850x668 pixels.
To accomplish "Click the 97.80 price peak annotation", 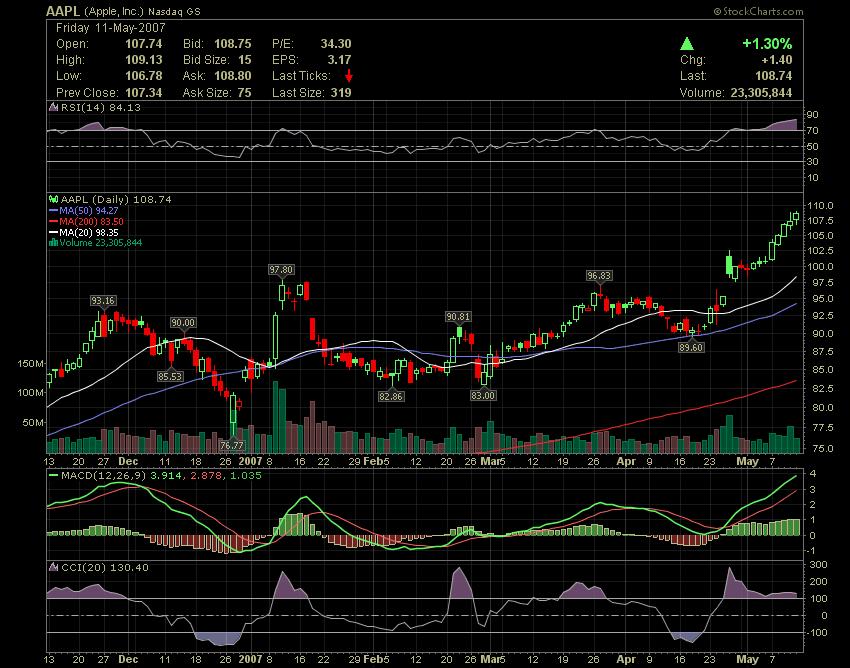I will (x=281, y=269).
